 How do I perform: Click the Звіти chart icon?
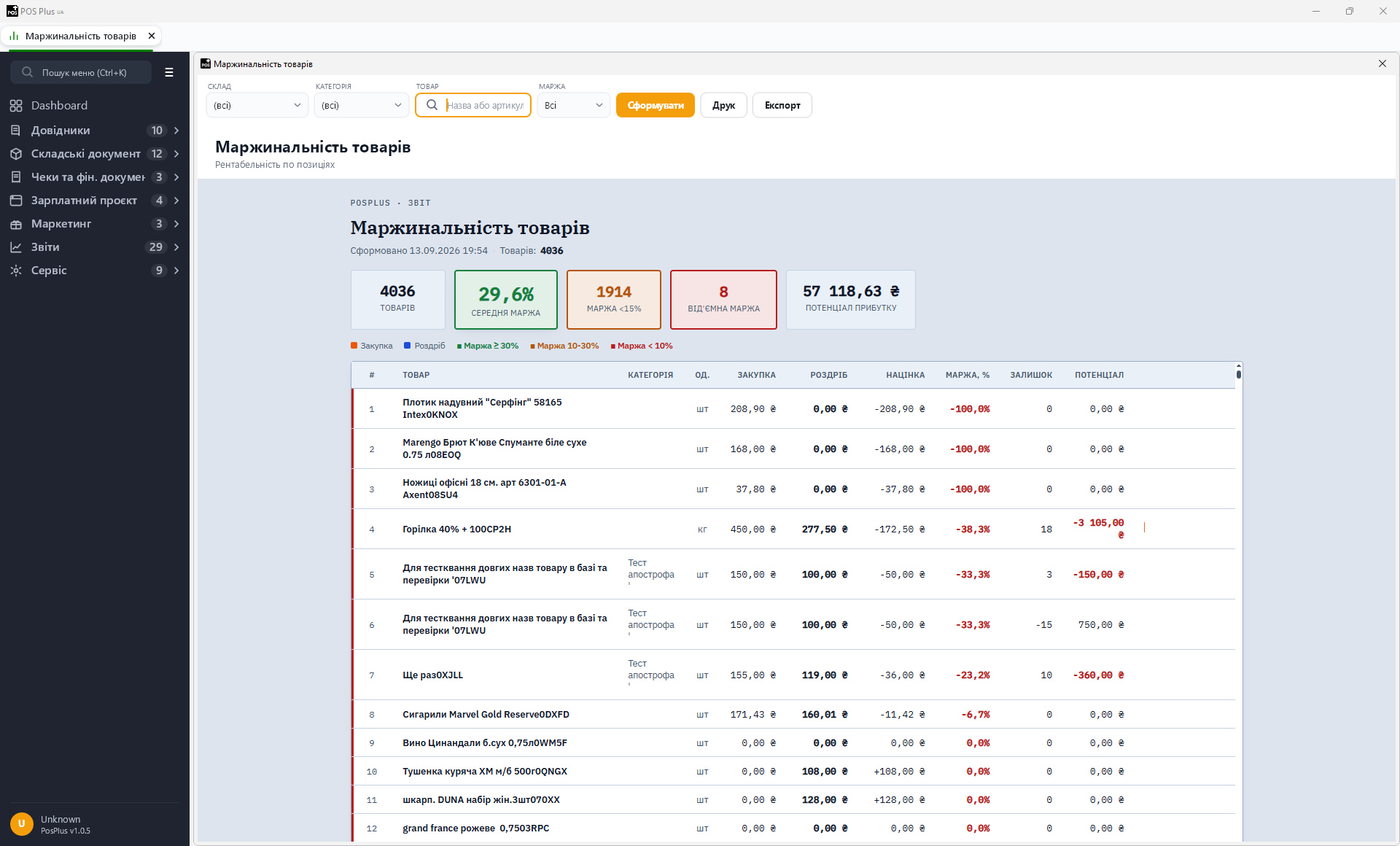[16, 247]
